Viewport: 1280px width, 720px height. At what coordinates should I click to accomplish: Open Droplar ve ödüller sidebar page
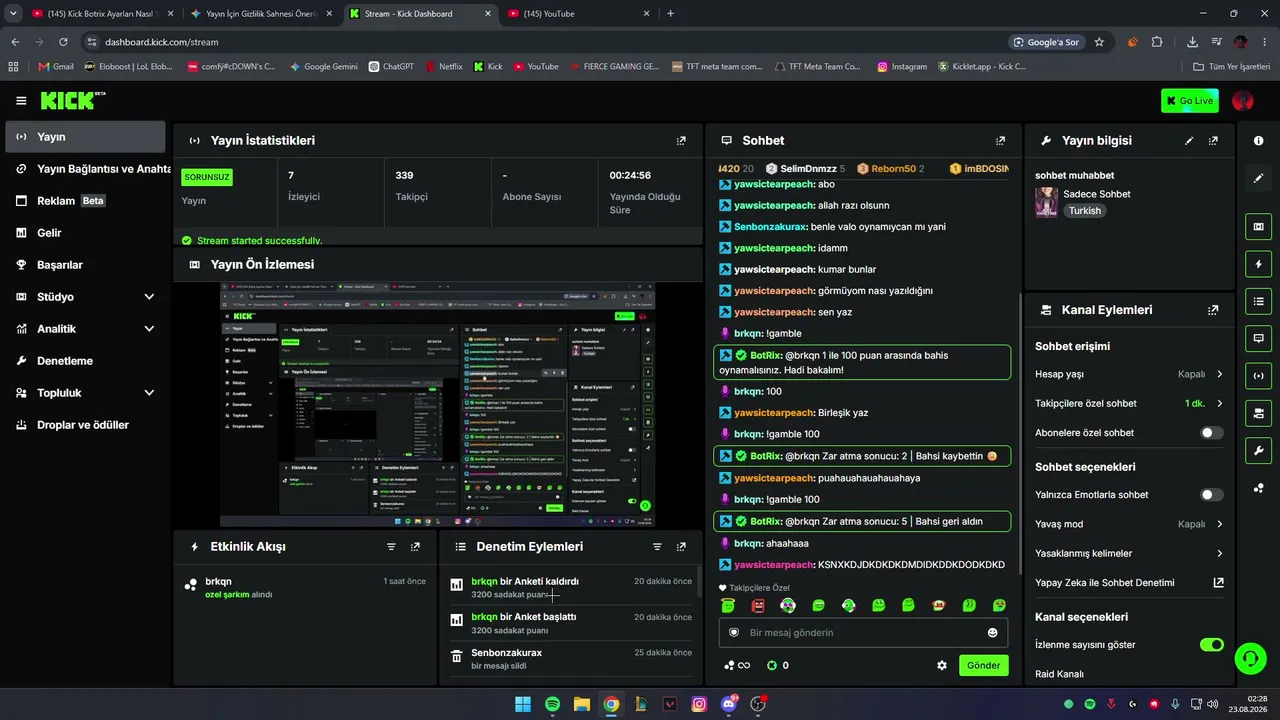[x=85, y=425]
